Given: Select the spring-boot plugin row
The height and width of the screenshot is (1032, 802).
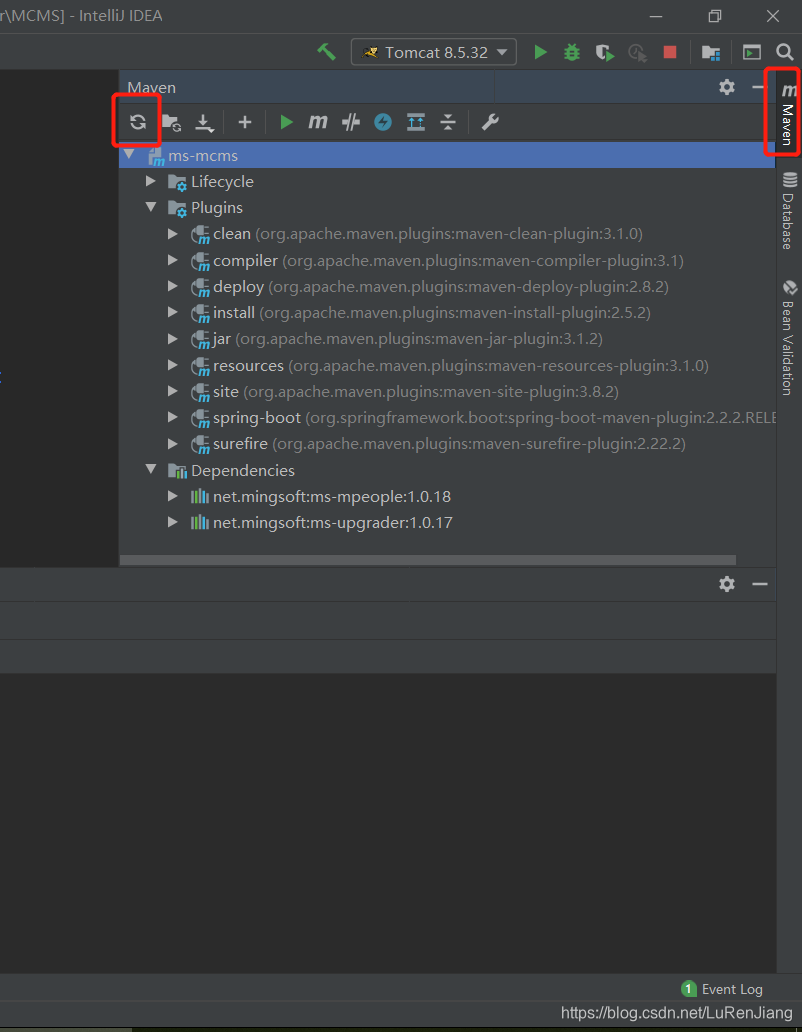Looking at the screenshot, I should (447, 418).
